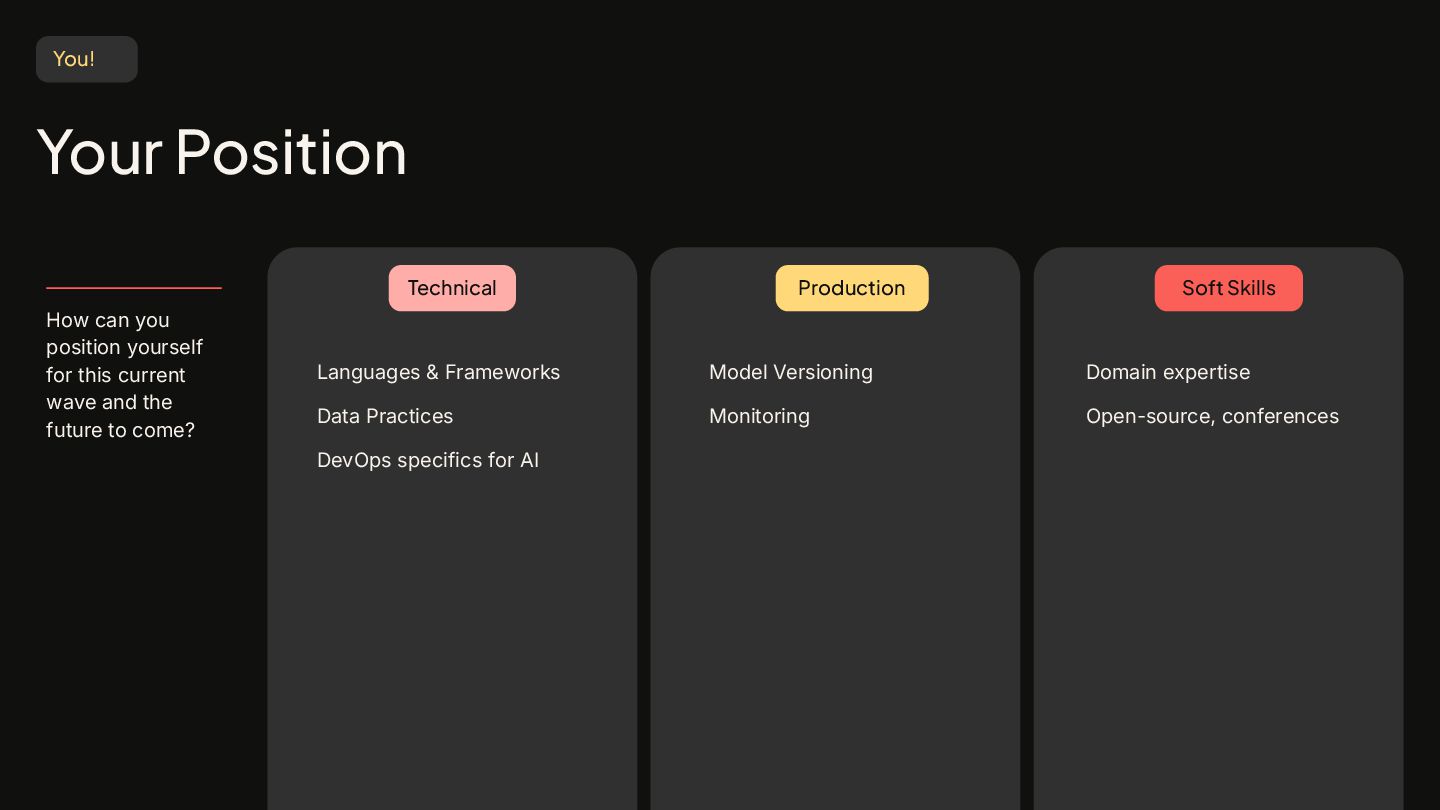The image size is (1440, 810).
Task: Select the "Model Versioning" item
Action: [791, 372]
